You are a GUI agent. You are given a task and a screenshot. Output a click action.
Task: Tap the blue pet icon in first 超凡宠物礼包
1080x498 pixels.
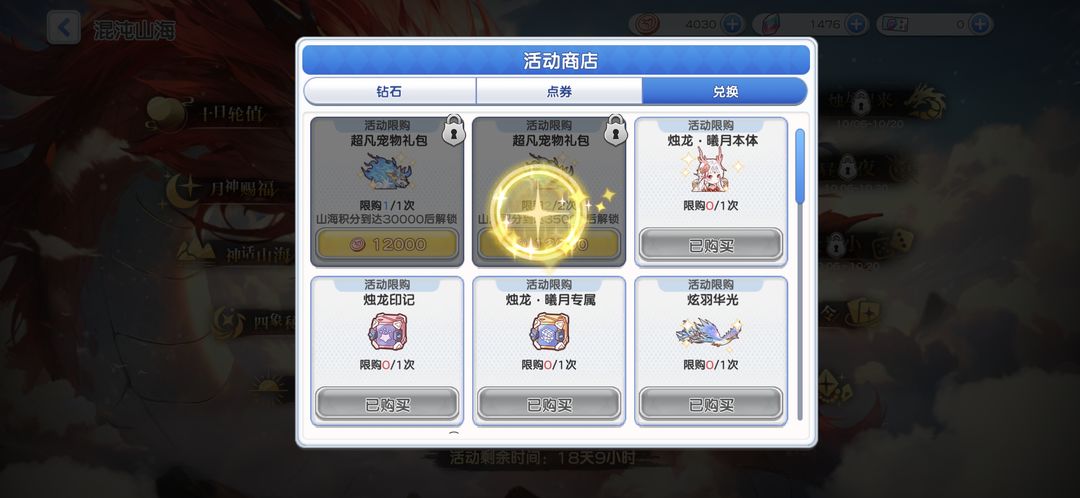[386, 172]
